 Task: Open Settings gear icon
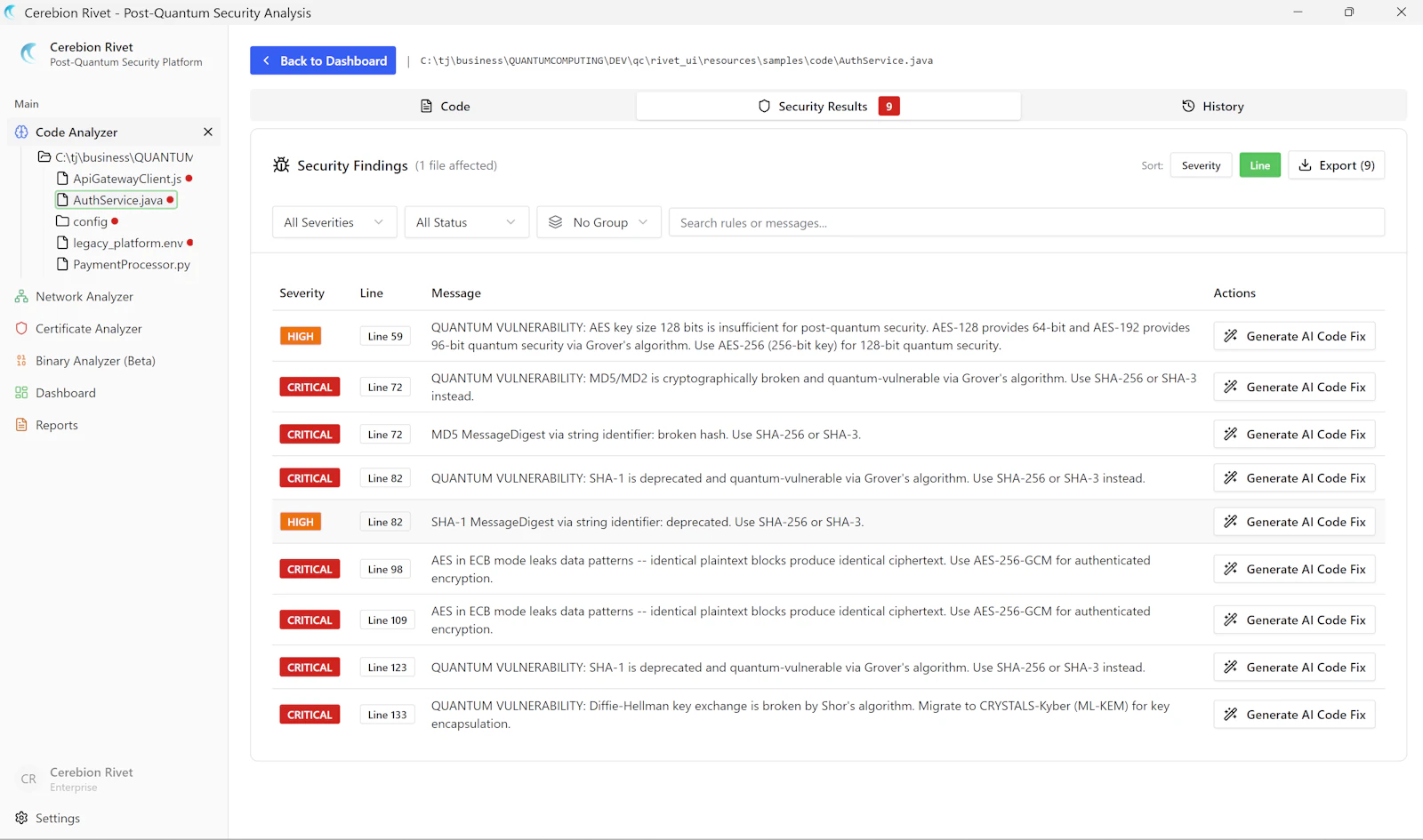[x=21, y=818]
